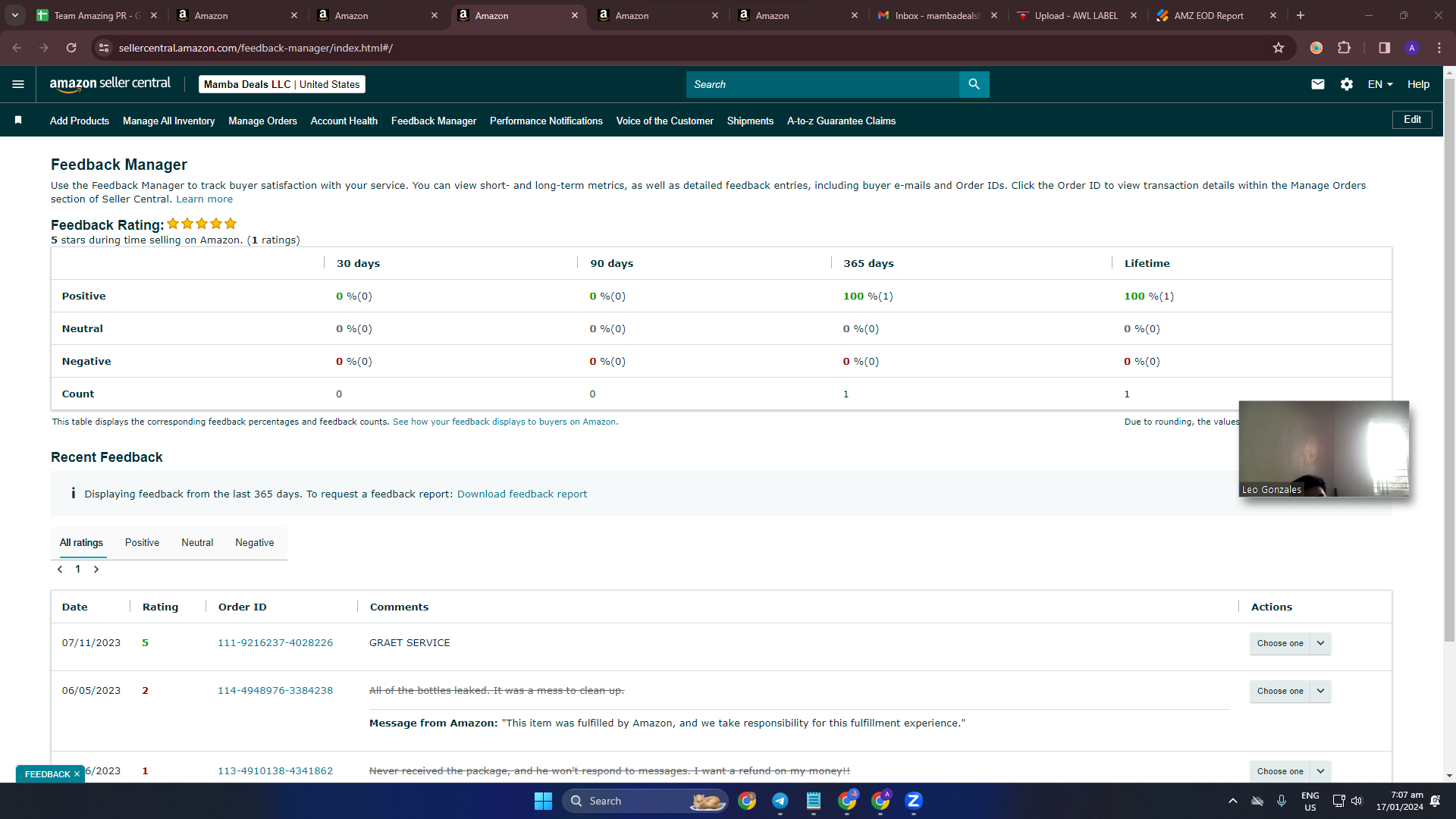
Task: Open Telegram from the taskbar
Action: point(780,801)
